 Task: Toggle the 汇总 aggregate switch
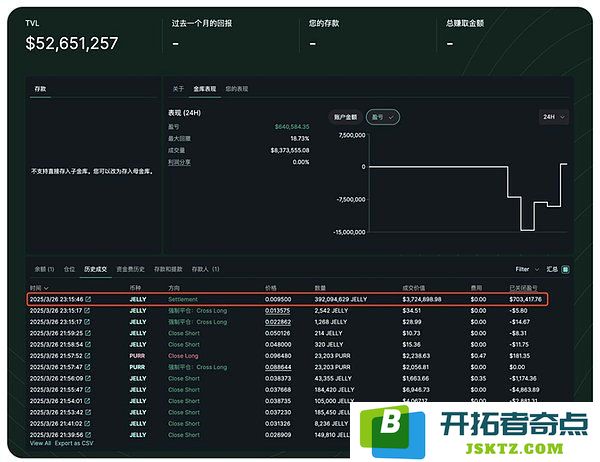(565, 269)
